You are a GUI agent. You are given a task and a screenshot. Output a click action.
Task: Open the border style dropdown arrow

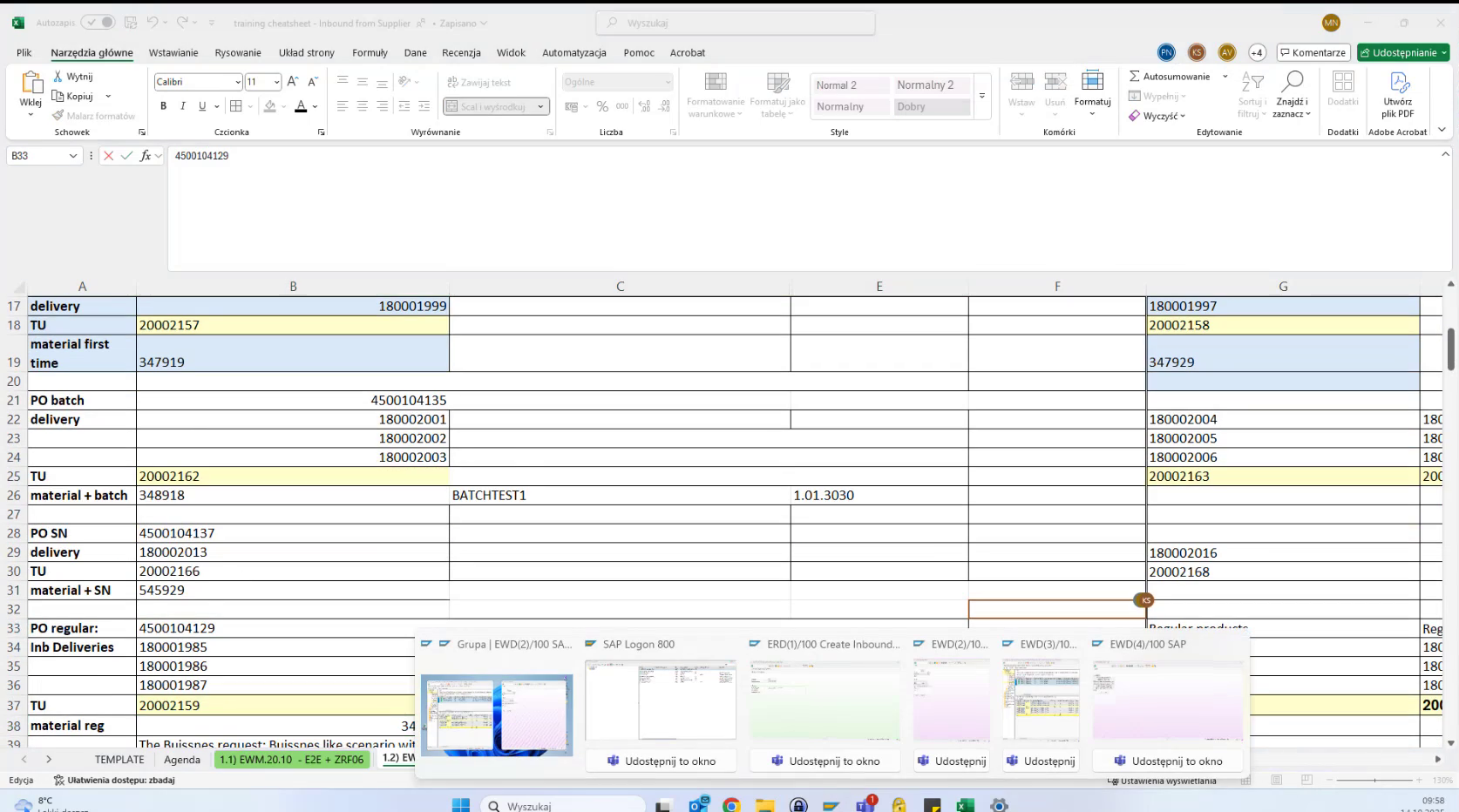point(252,106)
